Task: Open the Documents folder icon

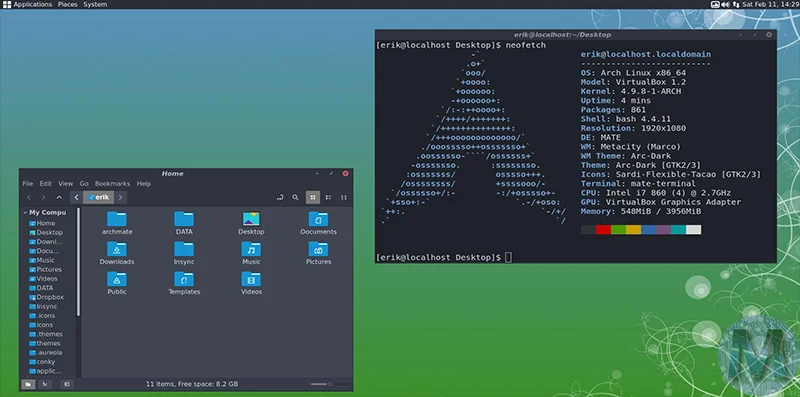Action: pyautogui.click(x=318, y=219)
